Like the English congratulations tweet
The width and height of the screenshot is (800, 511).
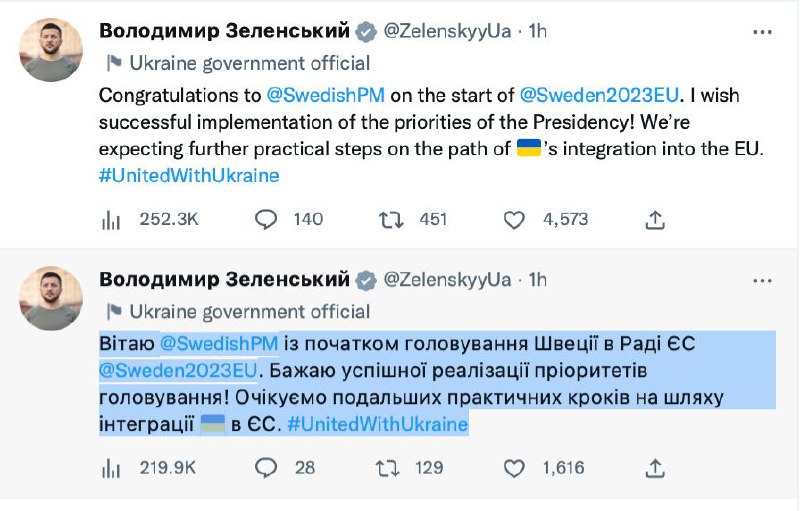tap(515, 219)
